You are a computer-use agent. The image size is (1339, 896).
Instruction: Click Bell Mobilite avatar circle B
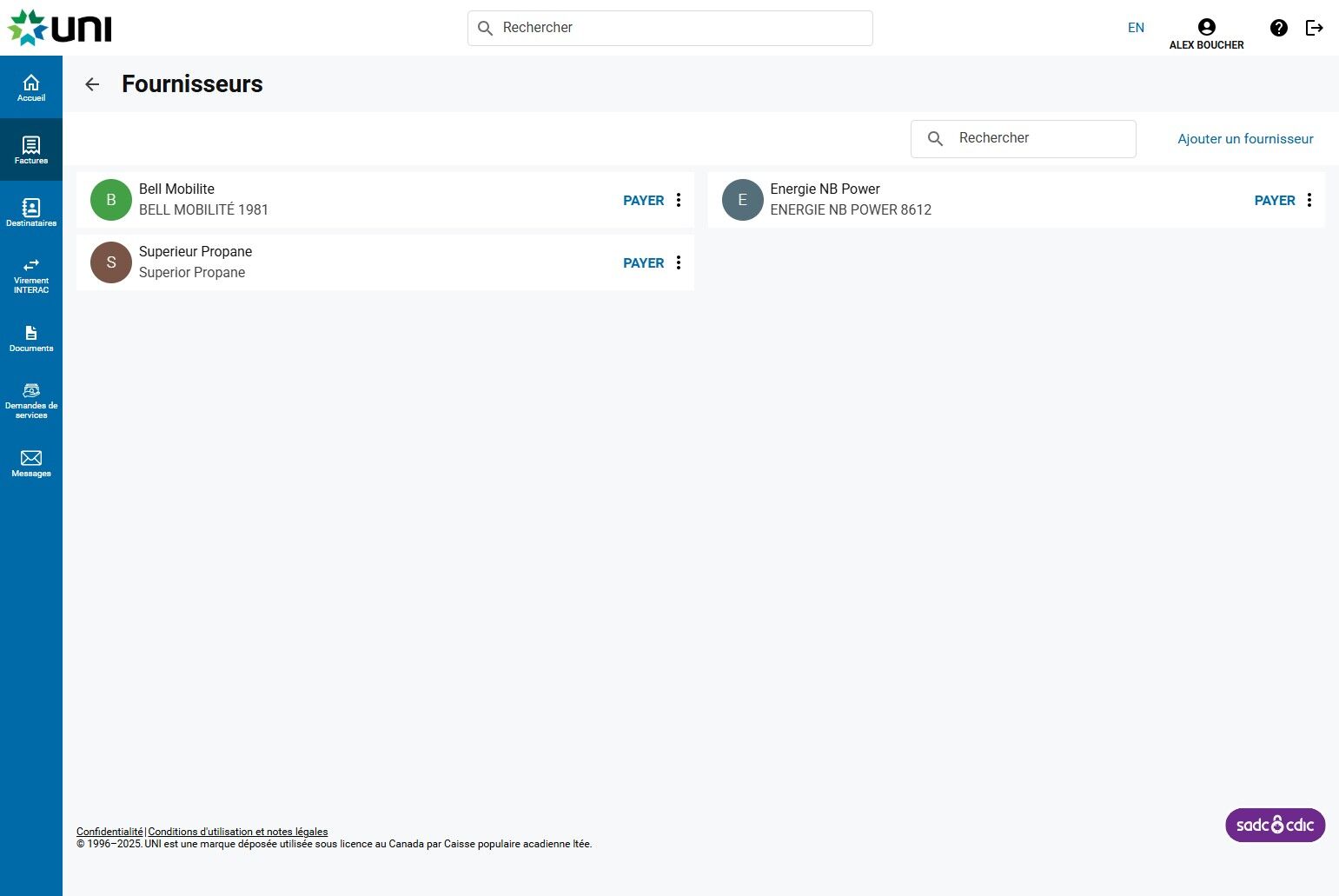(111, 200)
